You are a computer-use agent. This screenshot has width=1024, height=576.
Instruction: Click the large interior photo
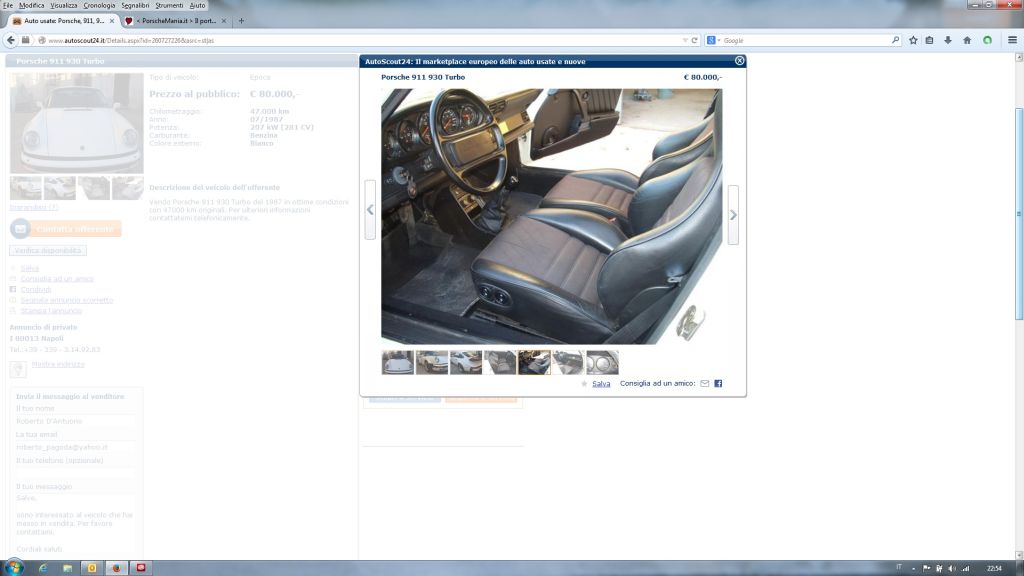[x=552, y=216]
